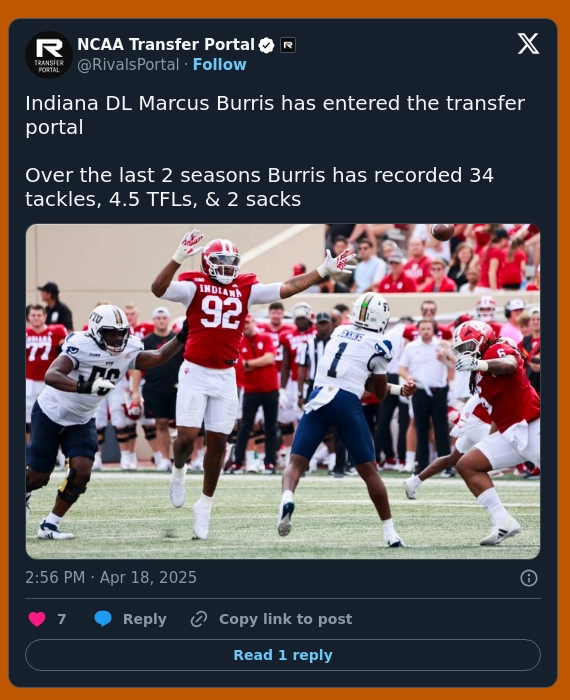Open the tweet info icon
Viewport: 570px width, 700px height.
point(528,578)
